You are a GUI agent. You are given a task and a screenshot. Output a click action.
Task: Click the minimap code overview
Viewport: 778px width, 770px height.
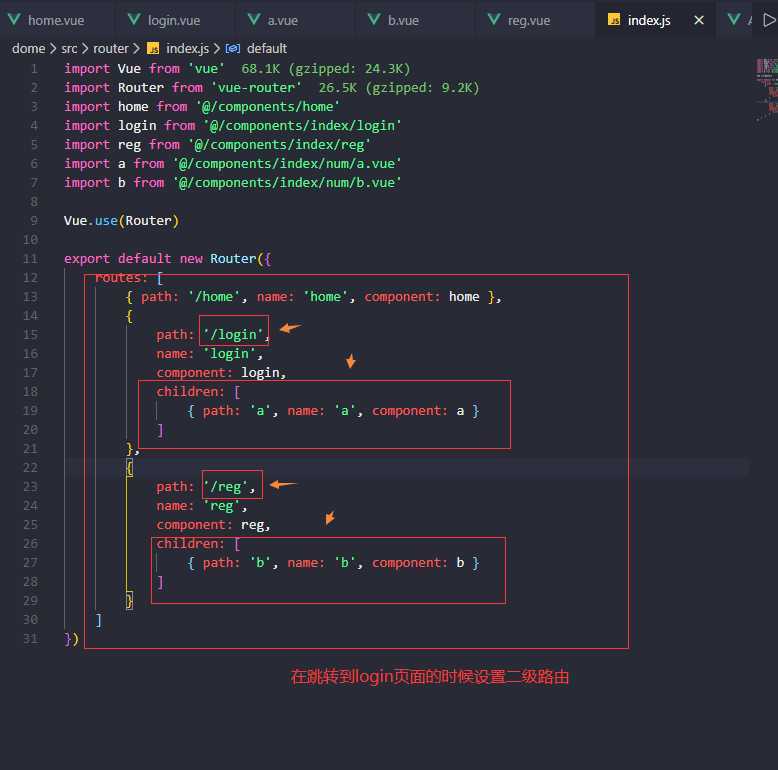(x=767, y=89)
